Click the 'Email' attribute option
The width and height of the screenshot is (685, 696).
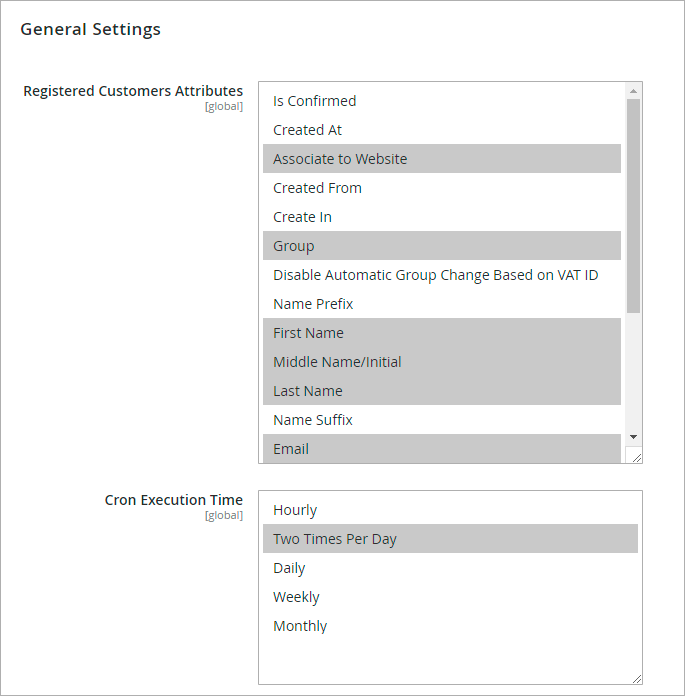click(x=291, y=449)
